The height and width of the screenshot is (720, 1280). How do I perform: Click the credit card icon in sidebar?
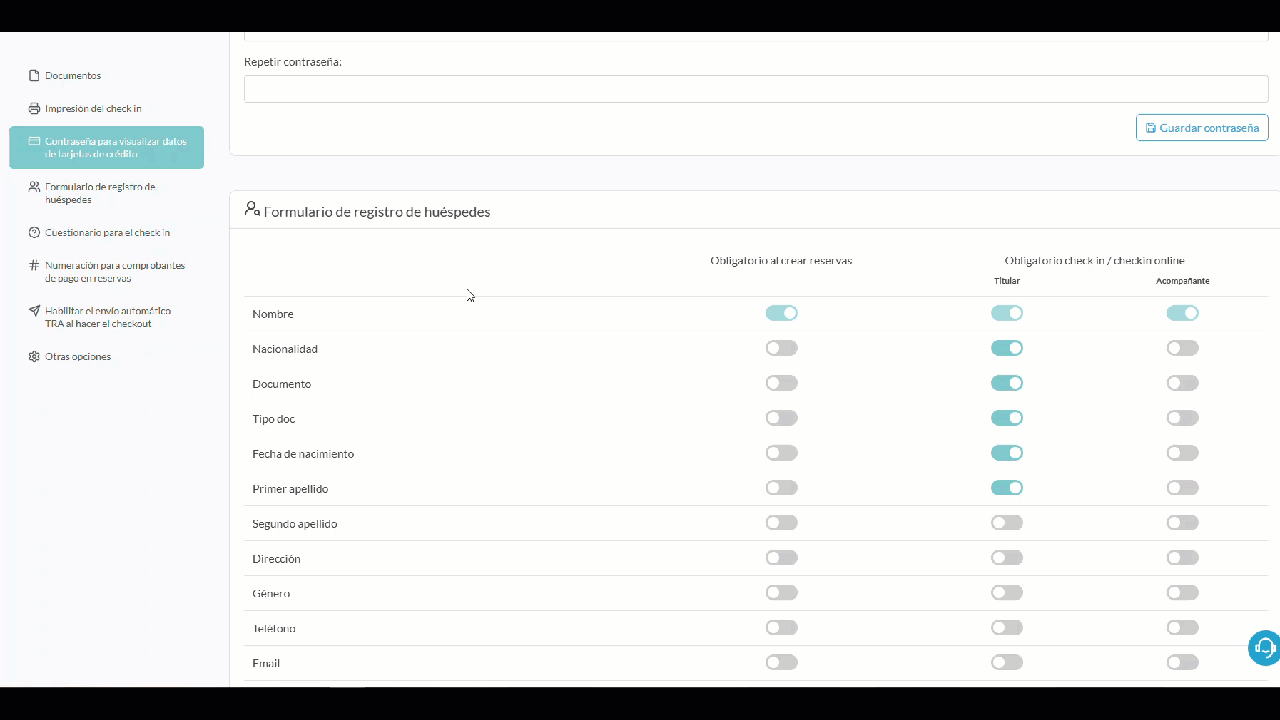tap(34, 142)
